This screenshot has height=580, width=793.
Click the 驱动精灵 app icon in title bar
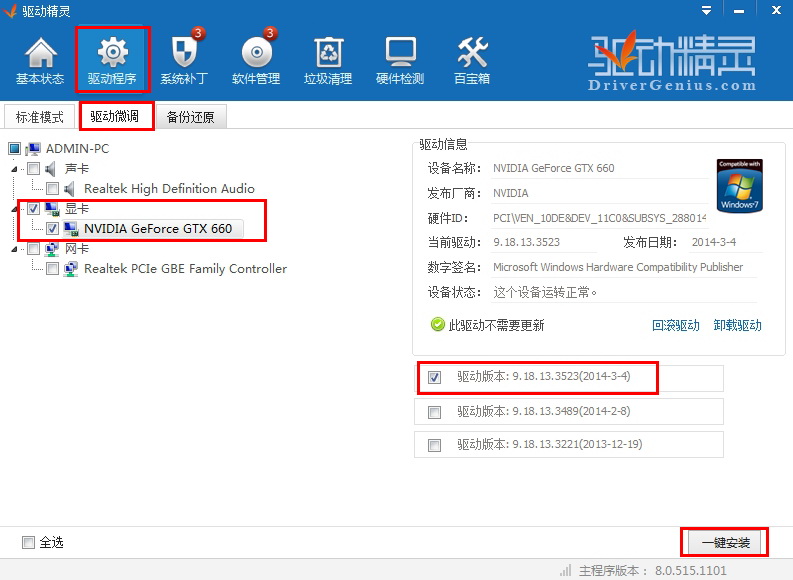10,11
